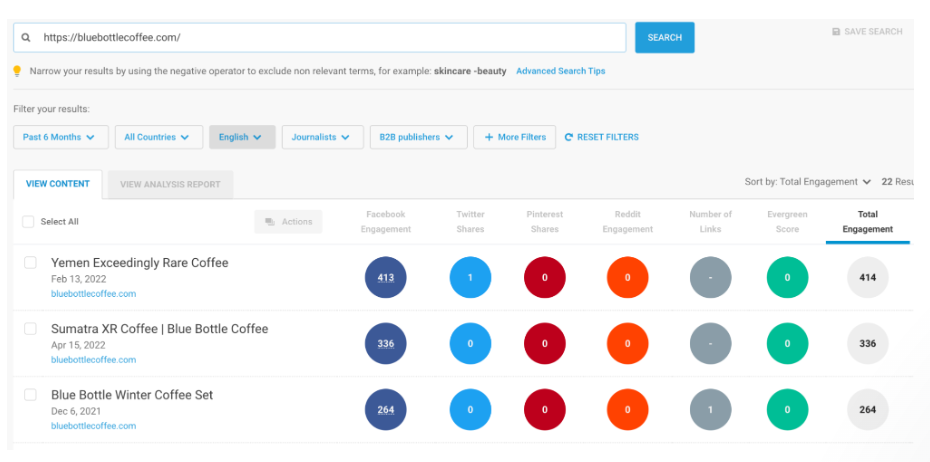Click Links bubble showing 1 in Winter row
Screen dimensions: 930x462
711,409
